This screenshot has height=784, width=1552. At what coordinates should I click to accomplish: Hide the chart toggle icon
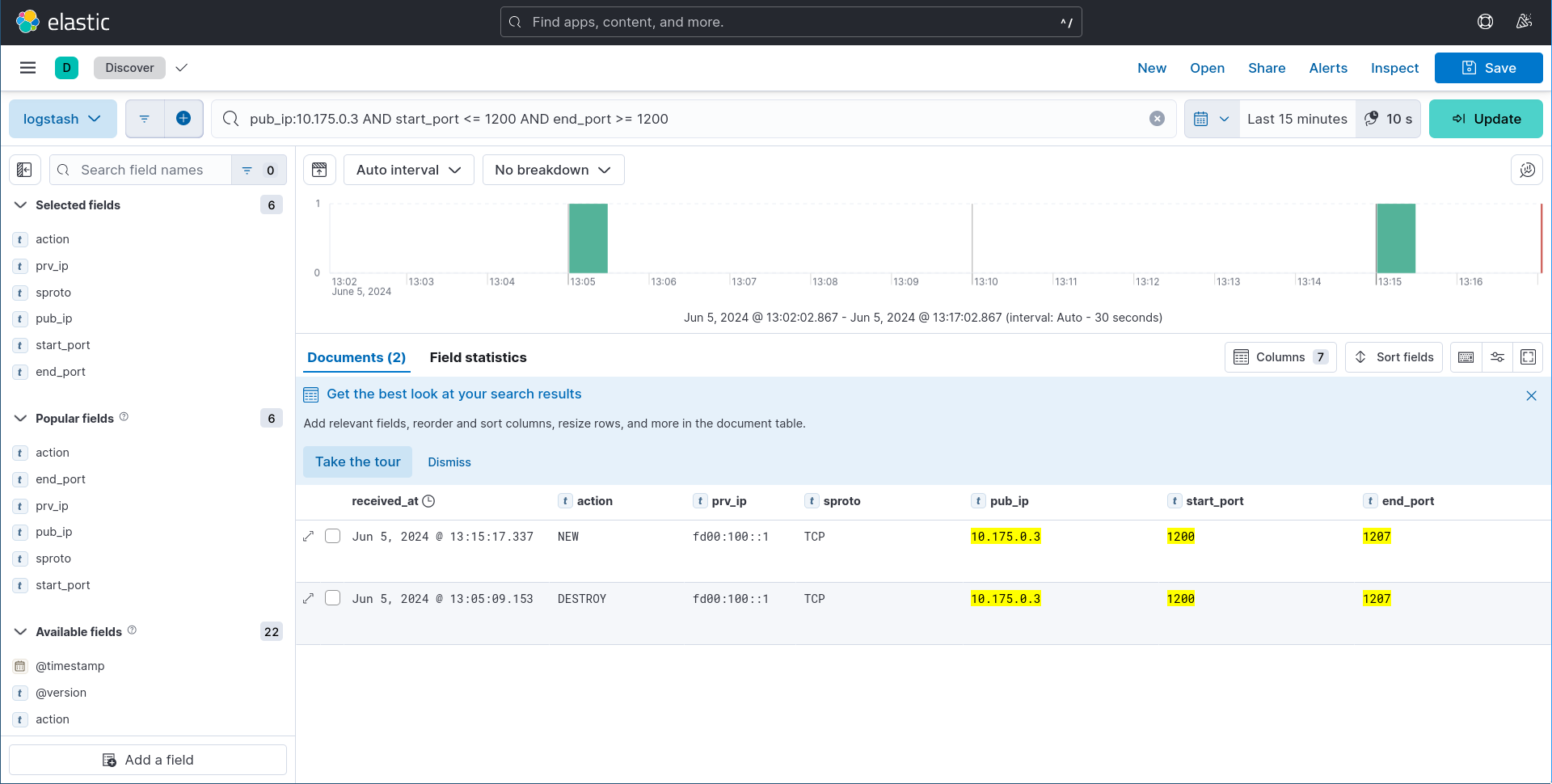[x=319, y=170]
